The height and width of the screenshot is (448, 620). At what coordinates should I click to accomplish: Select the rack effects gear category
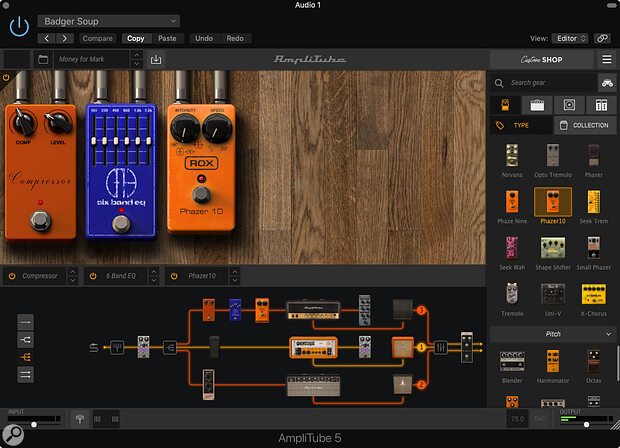[601, 105]
